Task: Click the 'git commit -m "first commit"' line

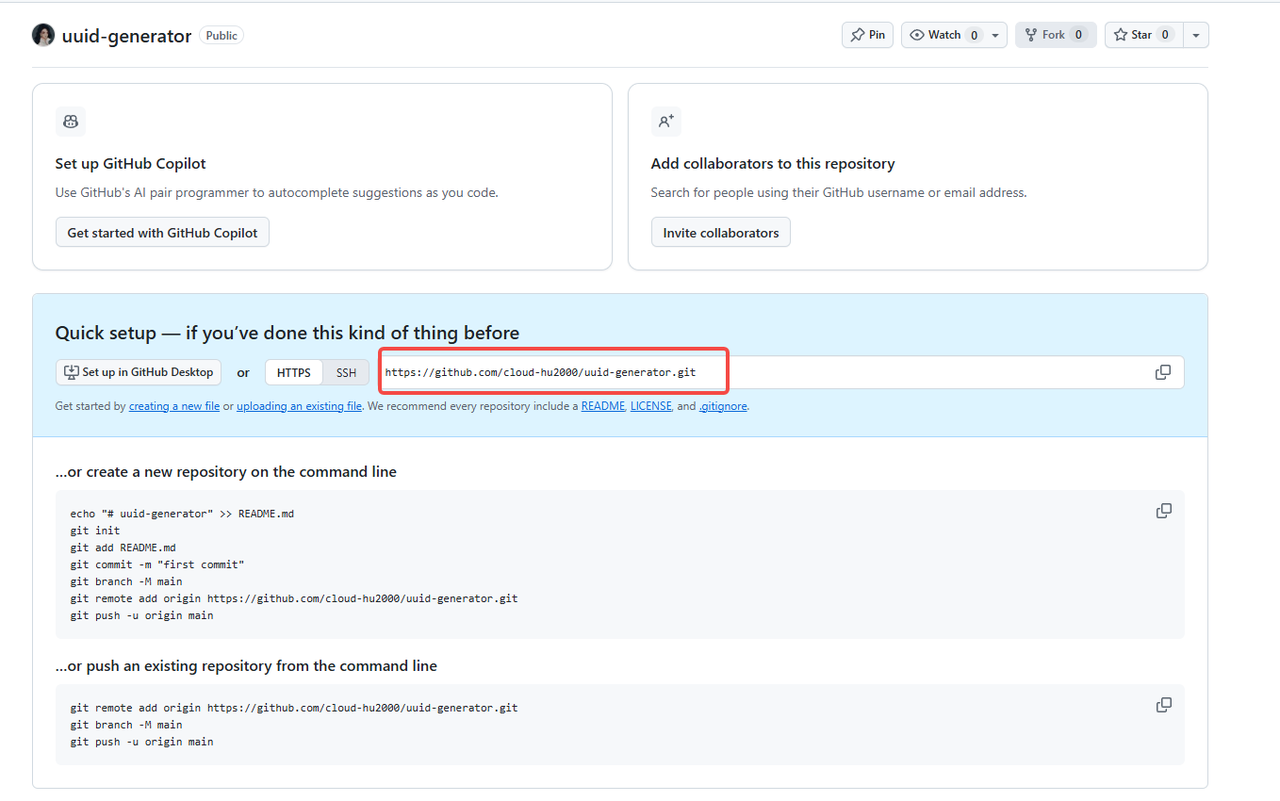Action: coord(157,565)
